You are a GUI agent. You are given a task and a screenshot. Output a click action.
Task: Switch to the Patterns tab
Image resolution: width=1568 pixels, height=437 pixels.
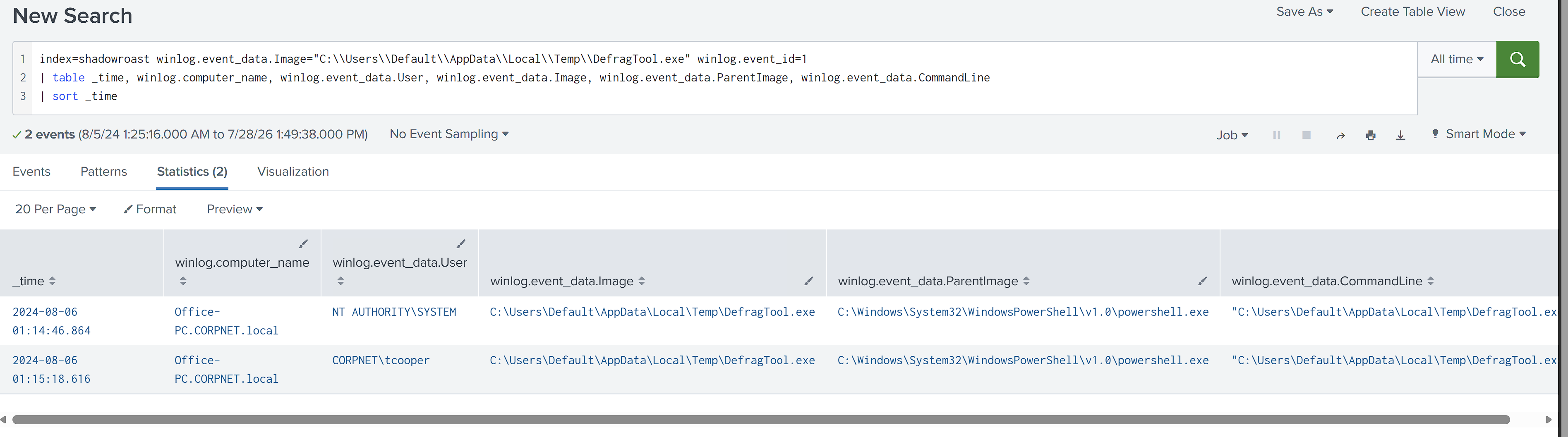coord(103,172)
